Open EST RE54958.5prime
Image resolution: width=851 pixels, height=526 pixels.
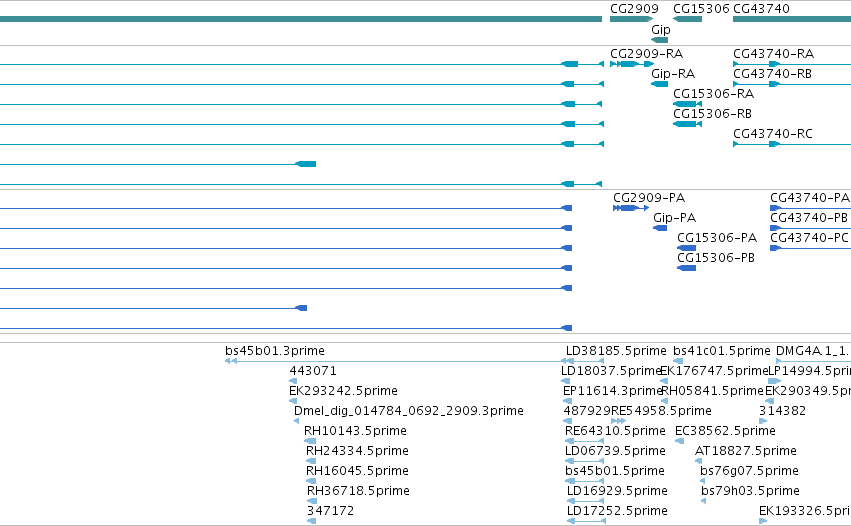tap(662, 411)
